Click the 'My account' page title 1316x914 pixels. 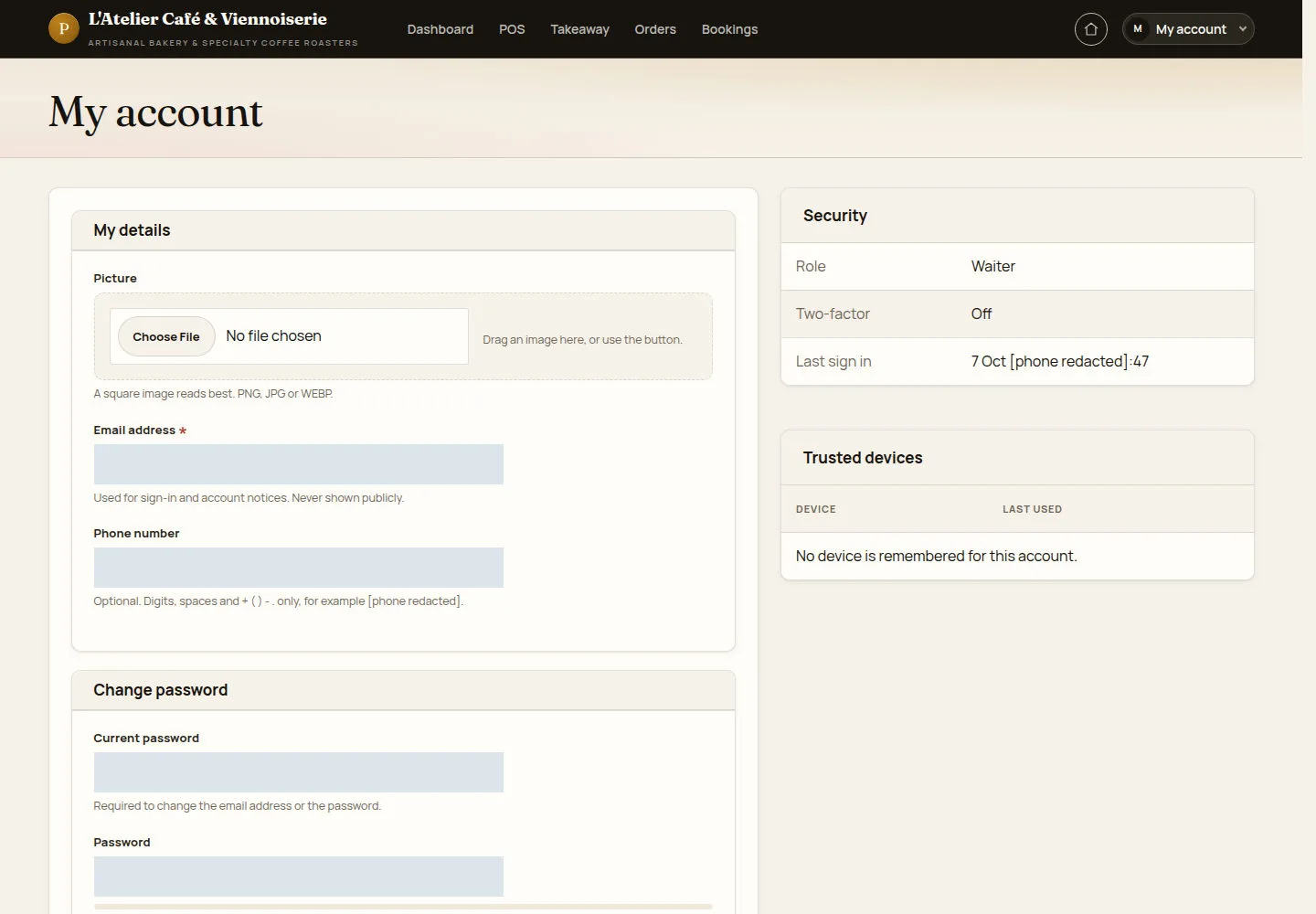[155, 112]
